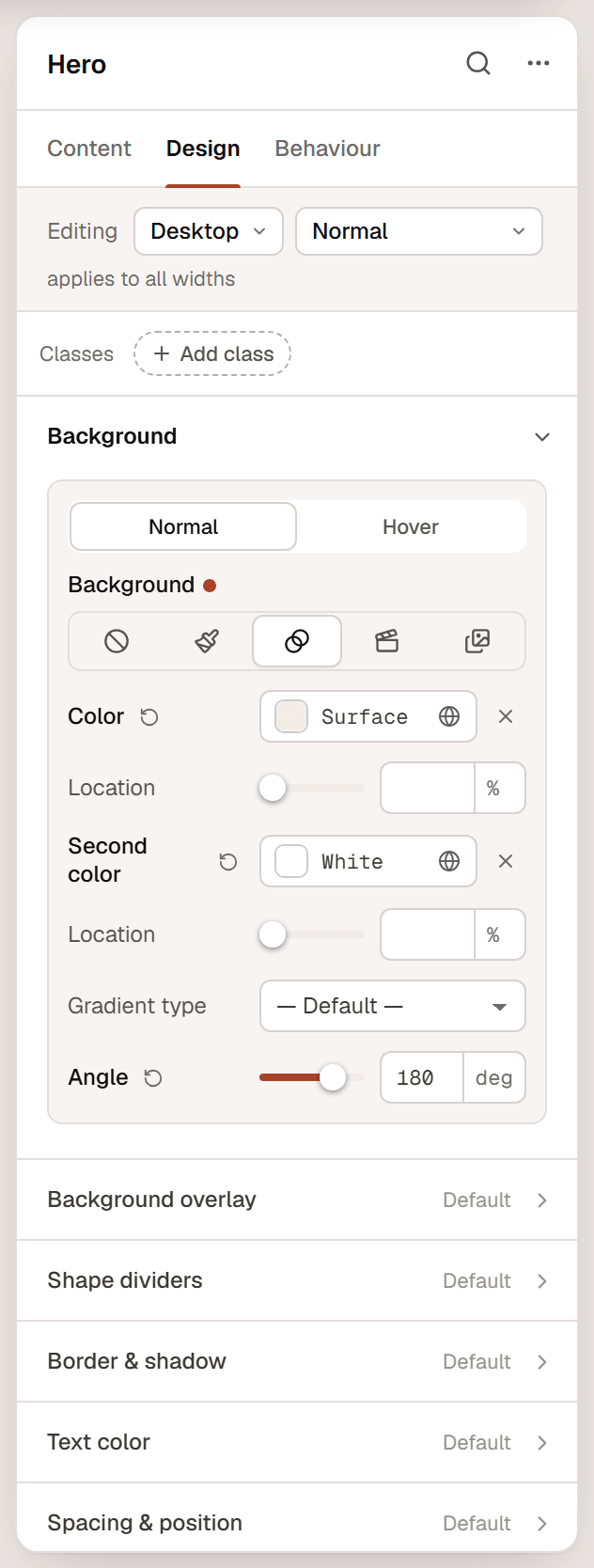Image resolution: width=594 pixels, height=1568 pixels.
Task: Click the Gradient type label
Action: coord(137,1006)
